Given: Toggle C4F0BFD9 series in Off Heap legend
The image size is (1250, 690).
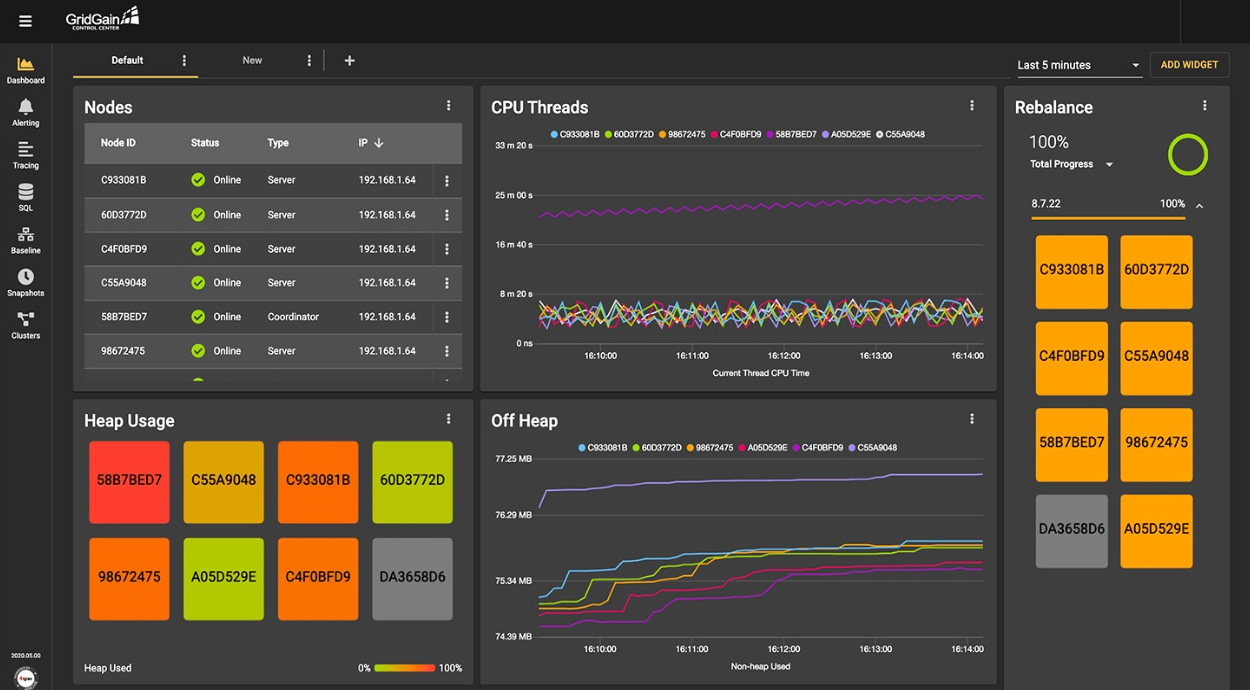Looking at the screenshot, I should point(819,448).
